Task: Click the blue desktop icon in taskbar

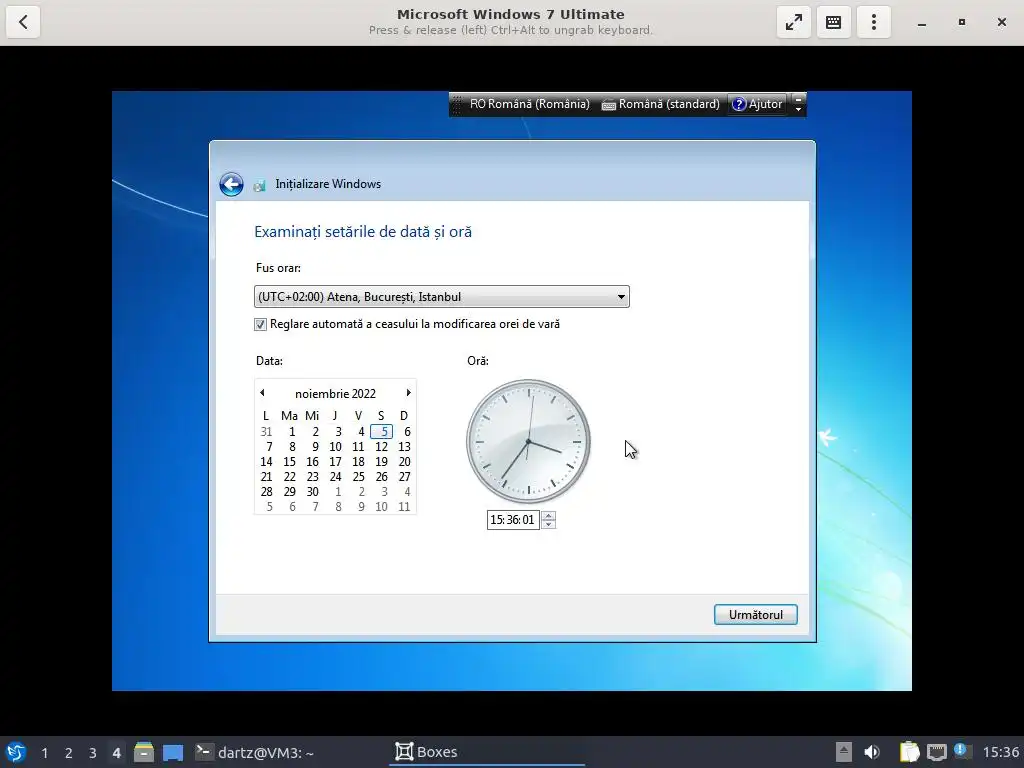Action: pyautogui.click(x=173, y=752)
